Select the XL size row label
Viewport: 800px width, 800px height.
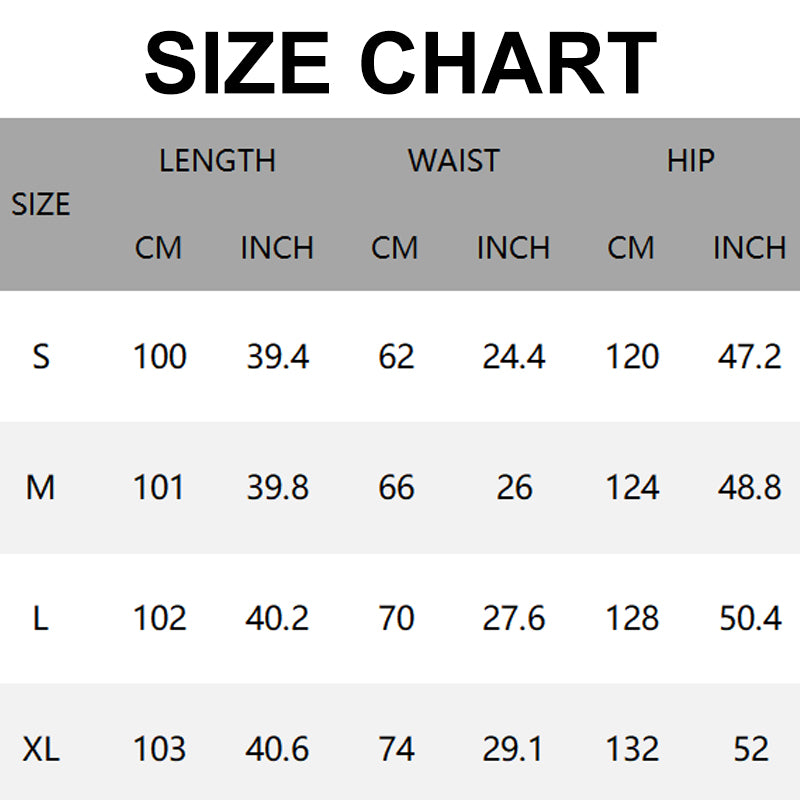(41, 748)
